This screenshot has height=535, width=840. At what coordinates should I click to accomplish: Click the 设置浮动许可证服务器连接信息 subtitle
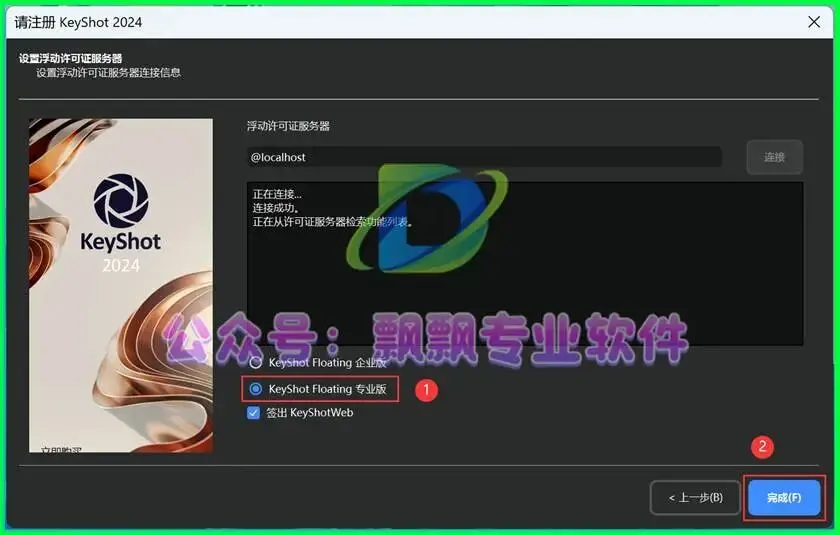point(109,73)
